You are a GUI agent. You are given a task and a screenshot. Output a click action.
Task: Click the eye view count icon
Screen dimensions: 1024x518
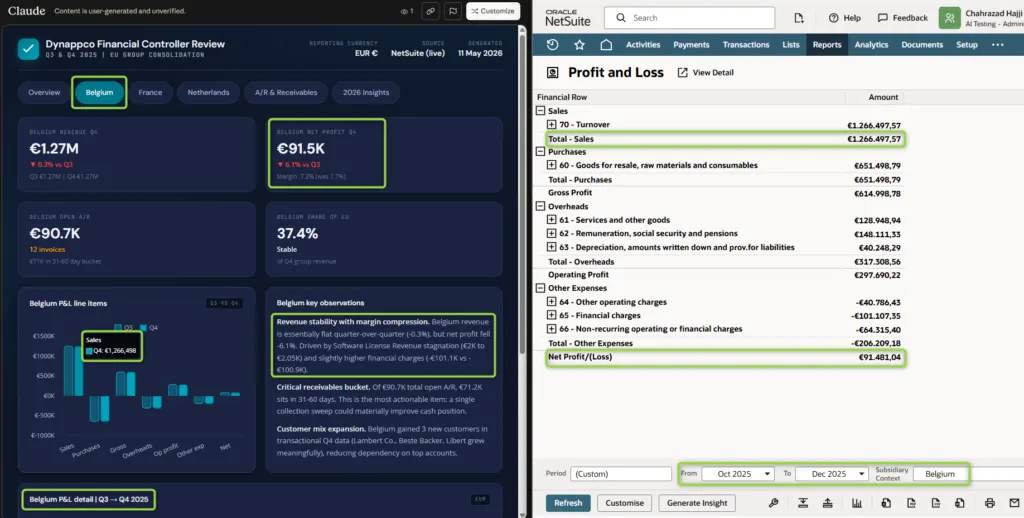pyautogui.click(x=404, y=11)
